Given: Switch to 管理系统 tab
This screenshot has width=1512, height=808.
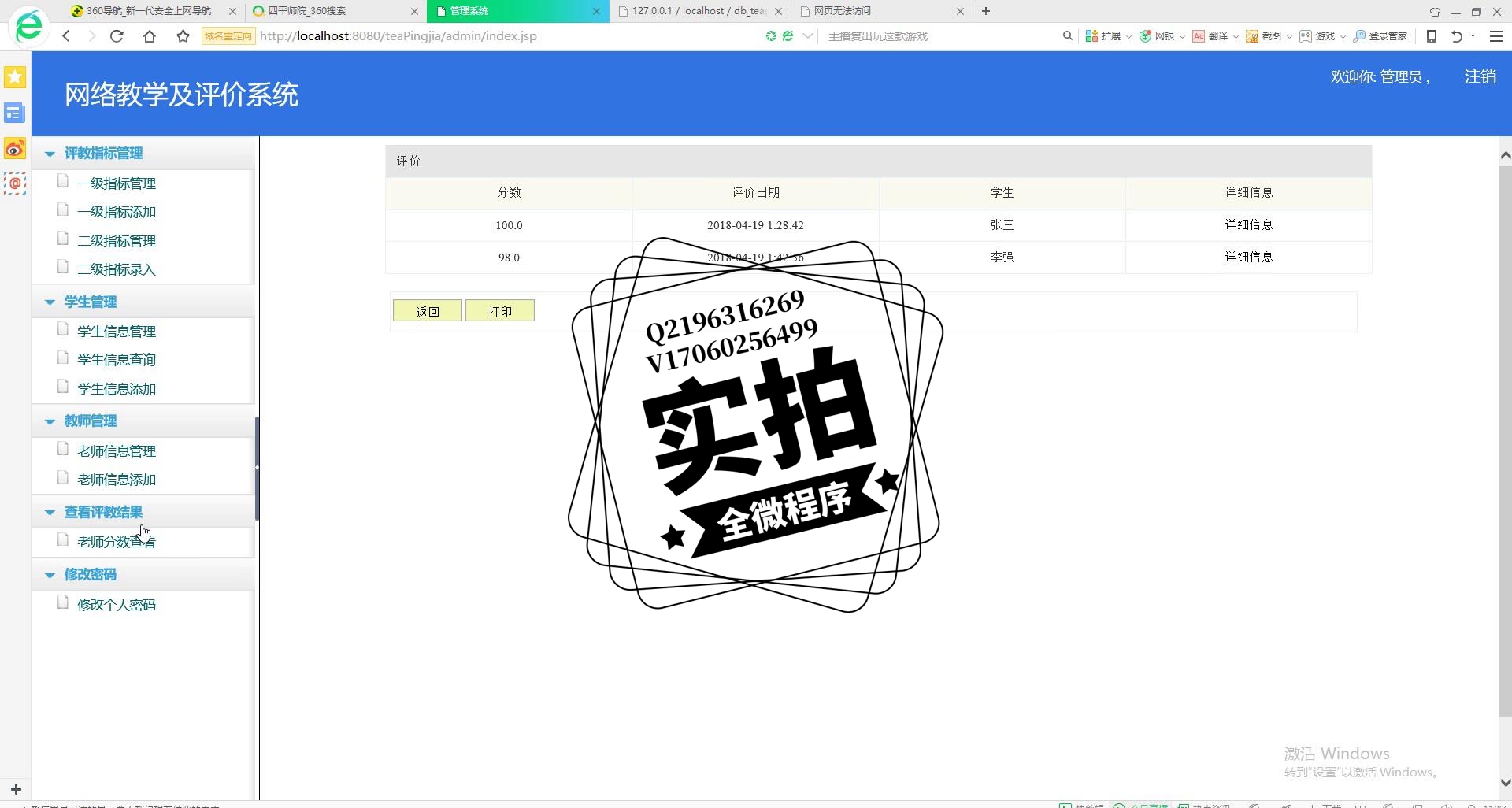Looking at the screenshot, I should click(517, 11).
